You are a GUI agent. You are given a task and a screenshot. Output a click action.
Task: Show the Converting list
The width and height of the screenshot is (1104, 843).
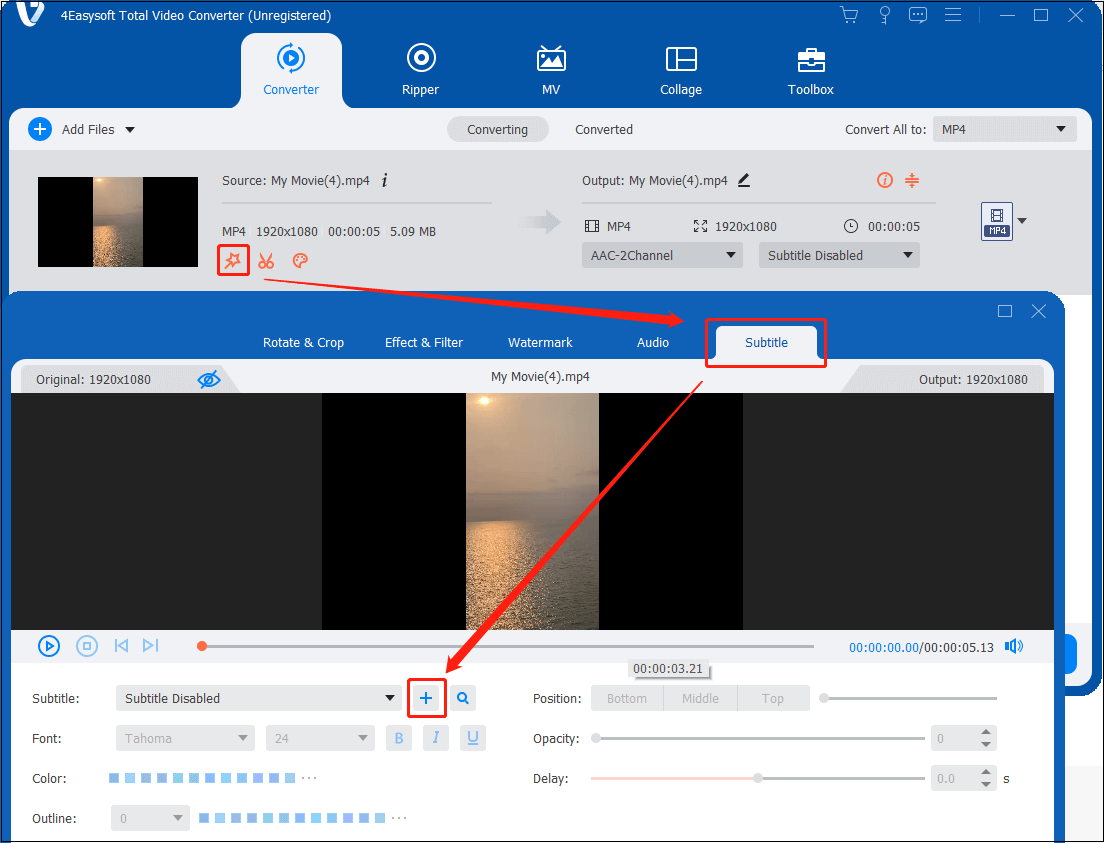tap(497, 130)
